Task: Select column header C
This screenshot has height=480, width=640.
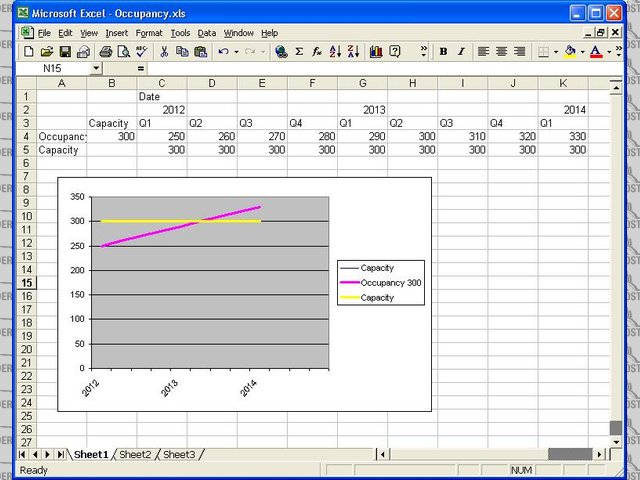Action: pyautogui.click(x=162, y=83)
